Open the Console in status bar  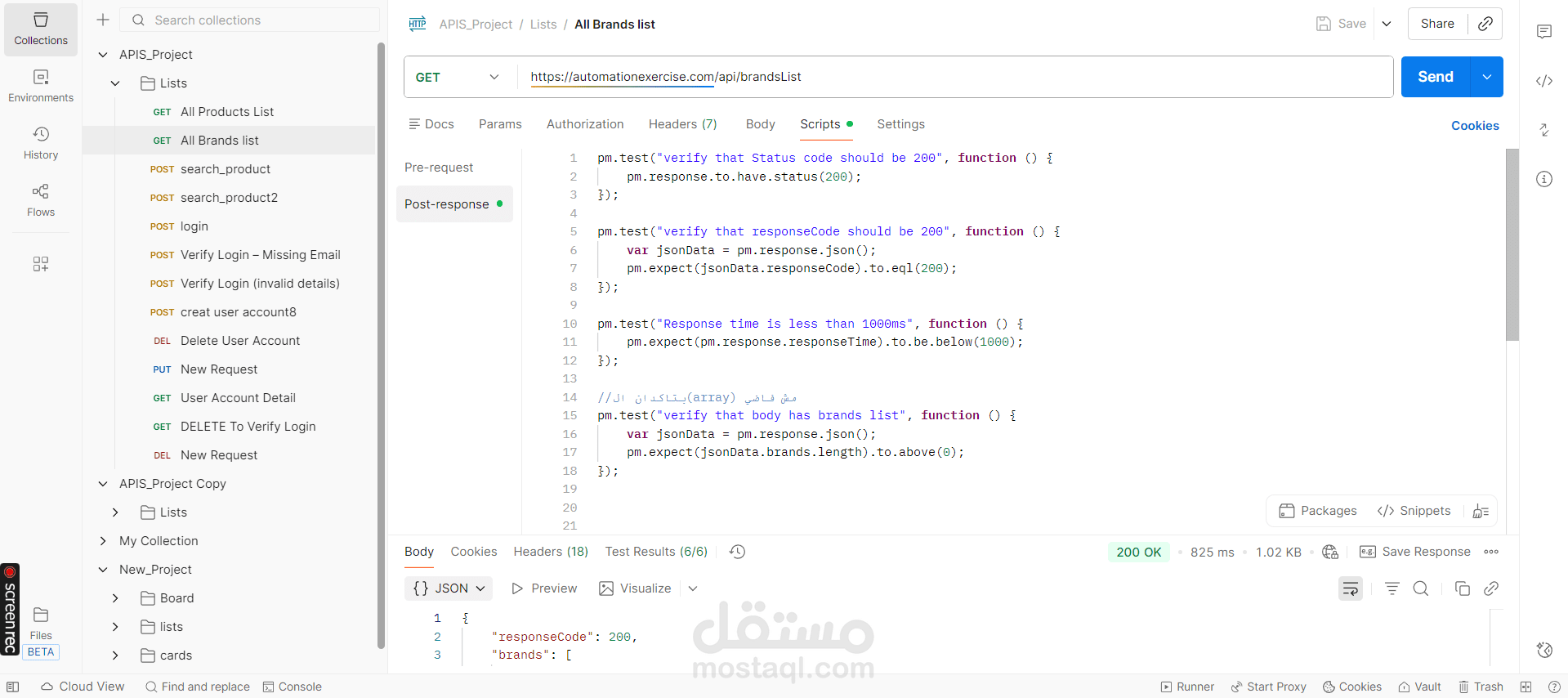point(293,687)
